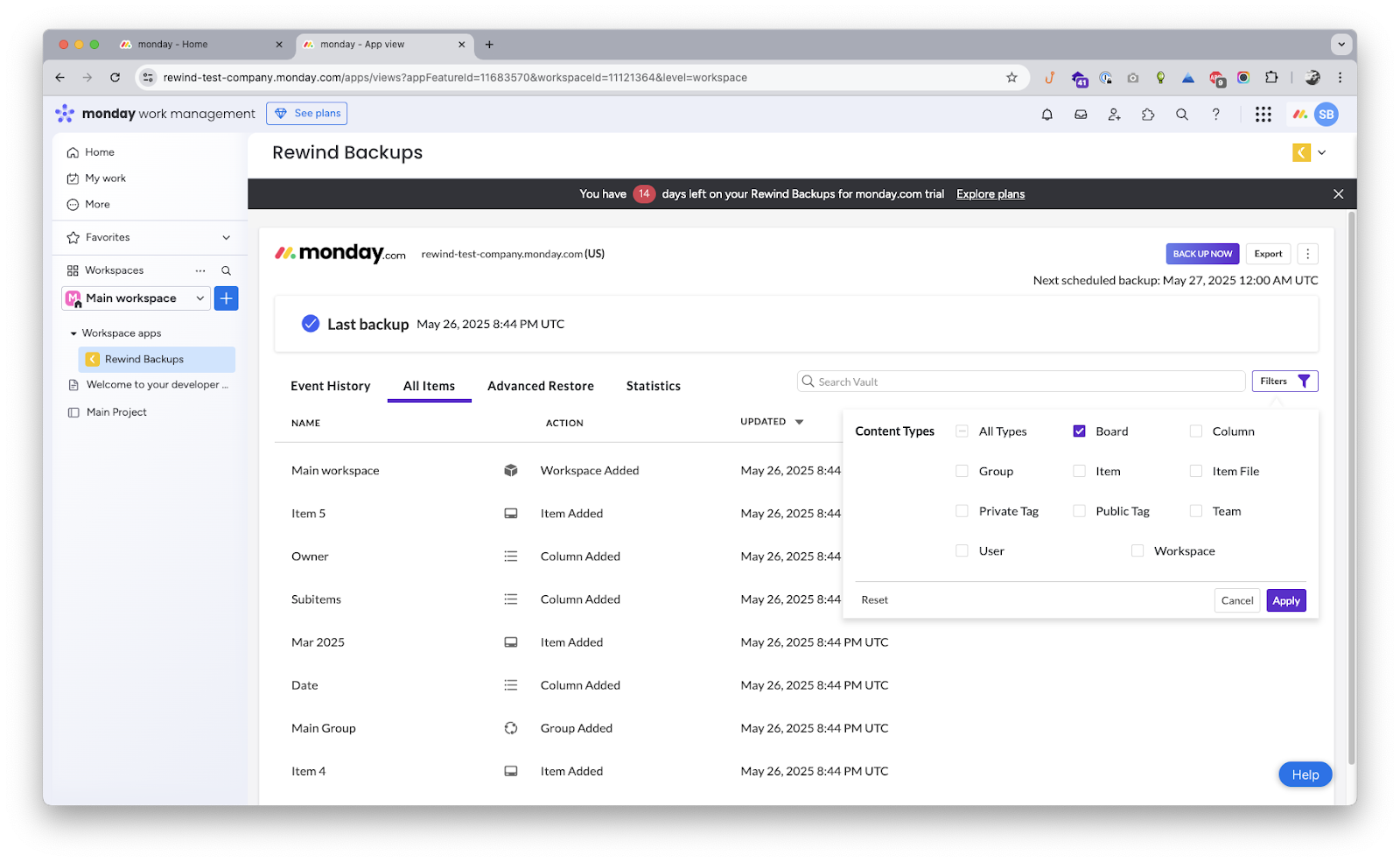Open Home in the sidebar
1400x862 pixels.
click(x=99, y=152)
